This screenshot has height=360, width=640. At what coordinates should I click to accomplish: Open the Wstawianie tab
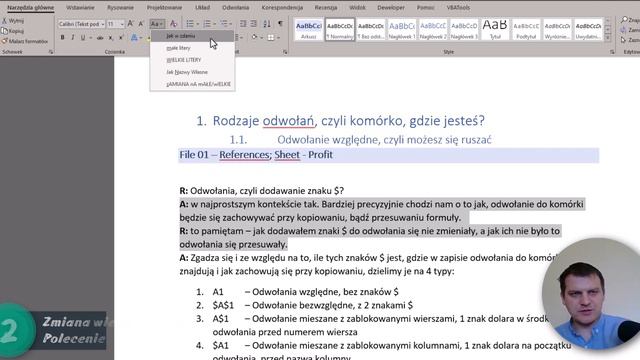click(x=80, y=7)
